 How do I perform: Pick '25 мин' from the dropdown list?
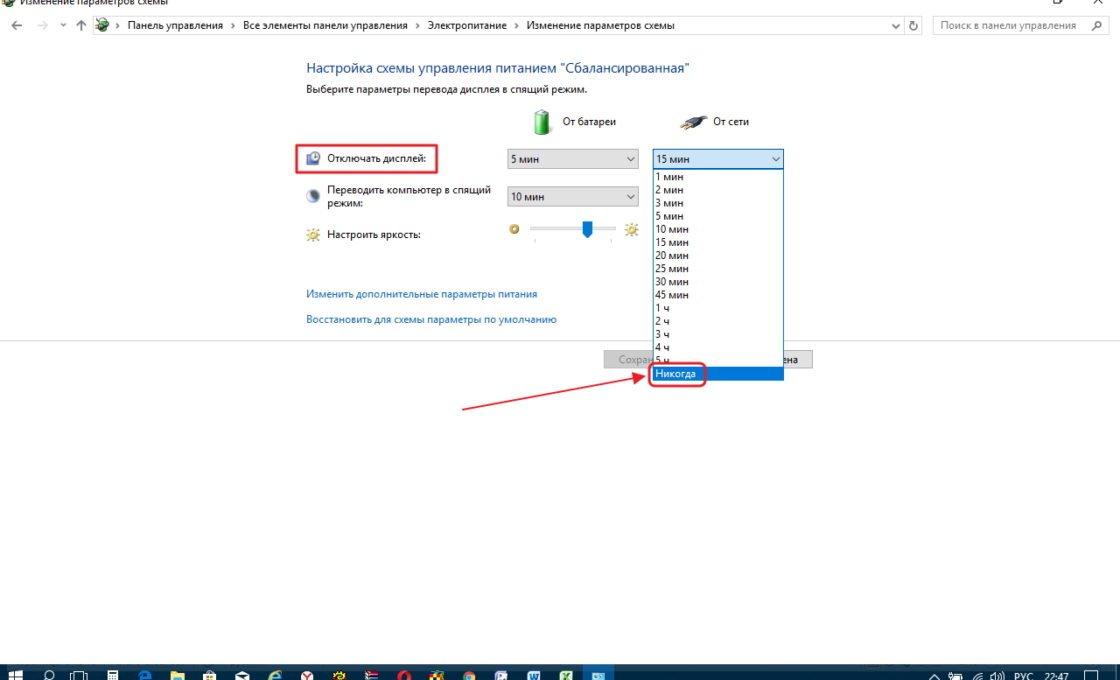pyautogui.click(x=718, y=269)
